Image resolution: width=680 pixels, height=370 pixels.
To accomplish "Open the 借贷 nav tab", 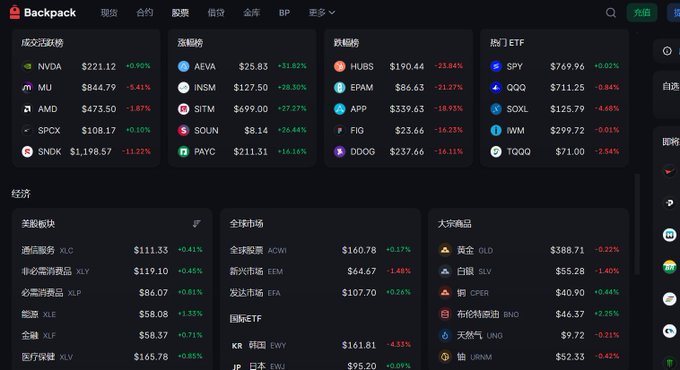I will (216, 13).
